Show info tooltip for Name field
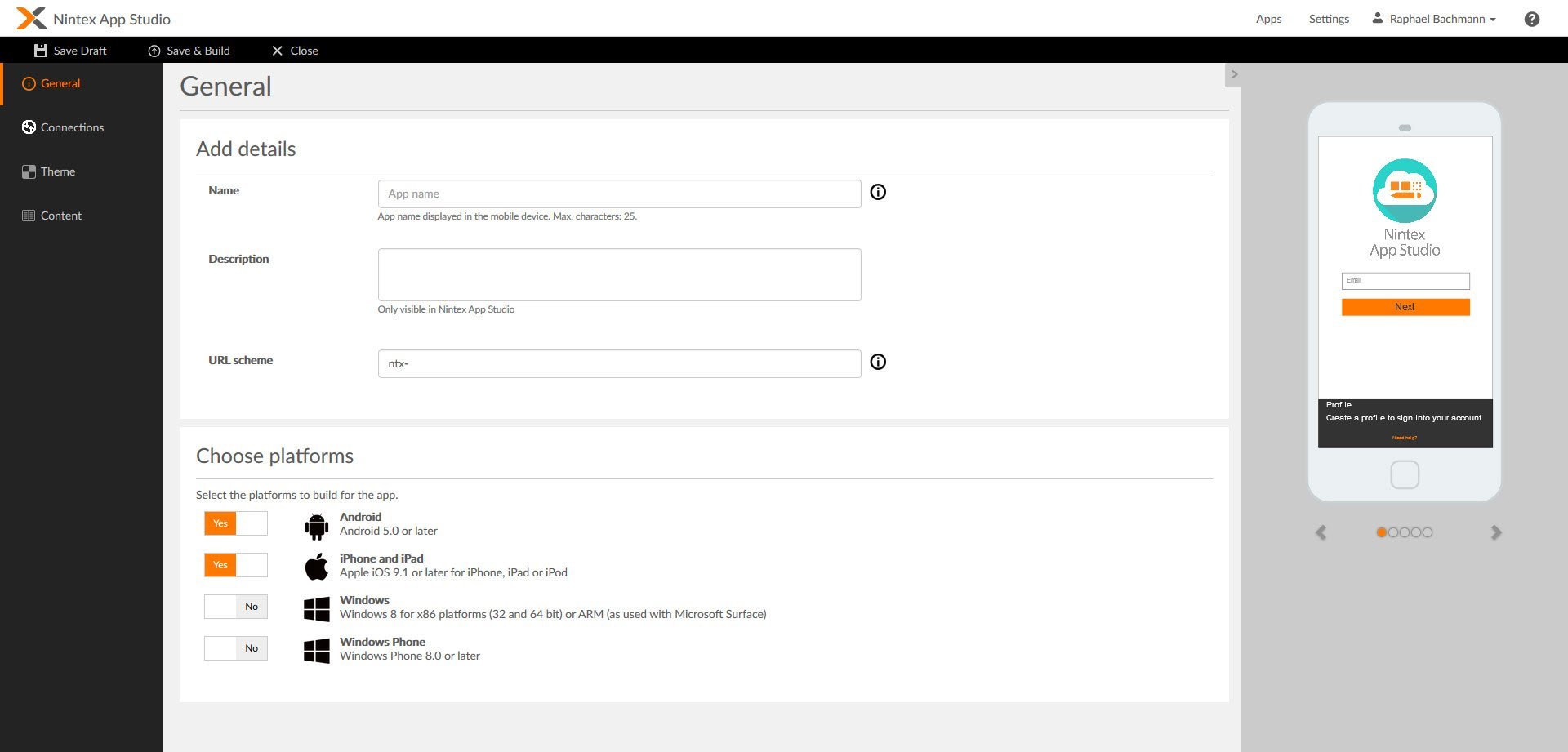This screenshot has width=1568, height=752. (878, 192)
